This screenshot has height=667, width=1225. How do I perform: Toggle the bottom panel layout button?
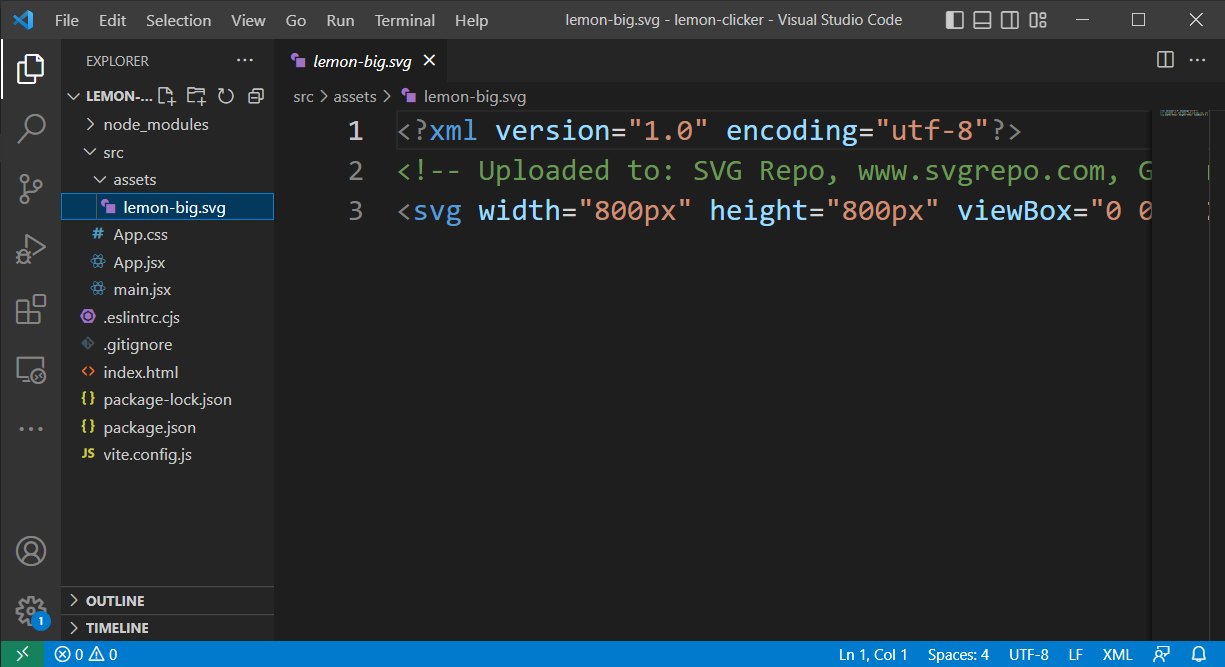tap(983, 20)
